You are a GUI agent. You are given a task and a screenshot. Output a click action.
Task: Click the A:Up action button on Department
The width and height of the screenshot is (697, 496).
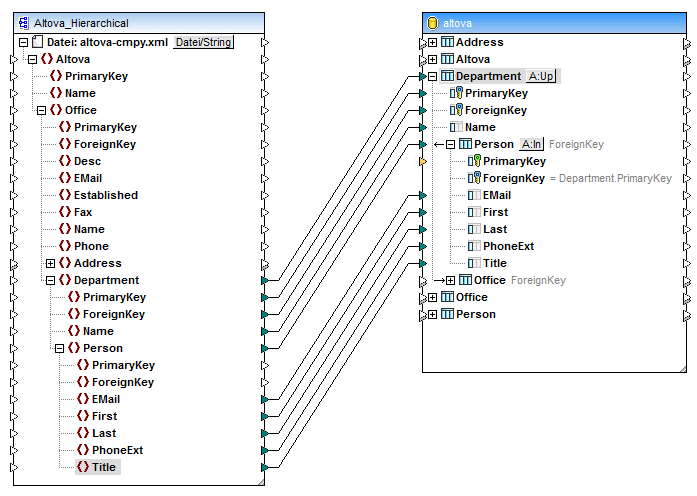[541, 76]
